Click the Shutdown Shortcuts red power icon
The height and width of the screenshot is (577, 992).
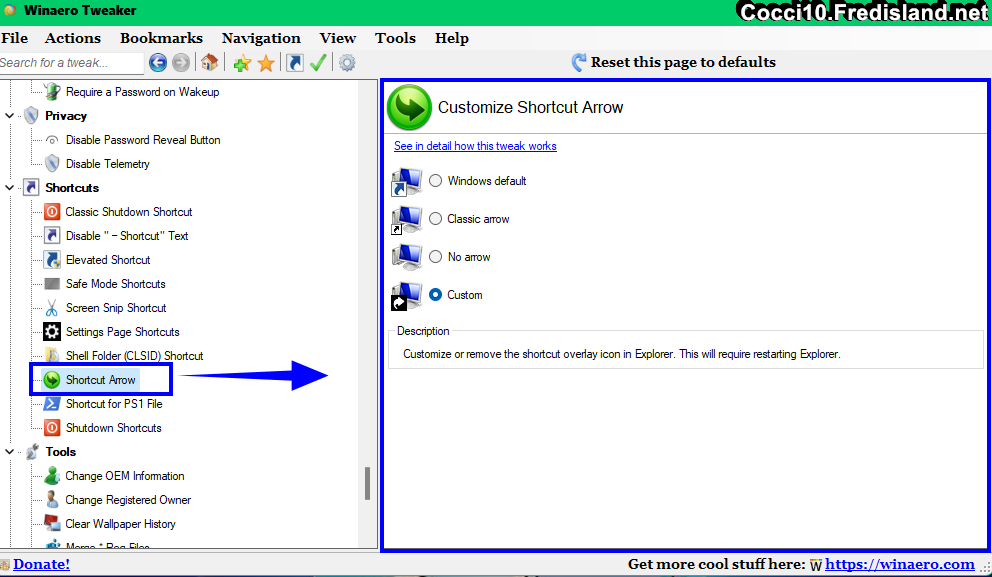[x=52, y=428]
